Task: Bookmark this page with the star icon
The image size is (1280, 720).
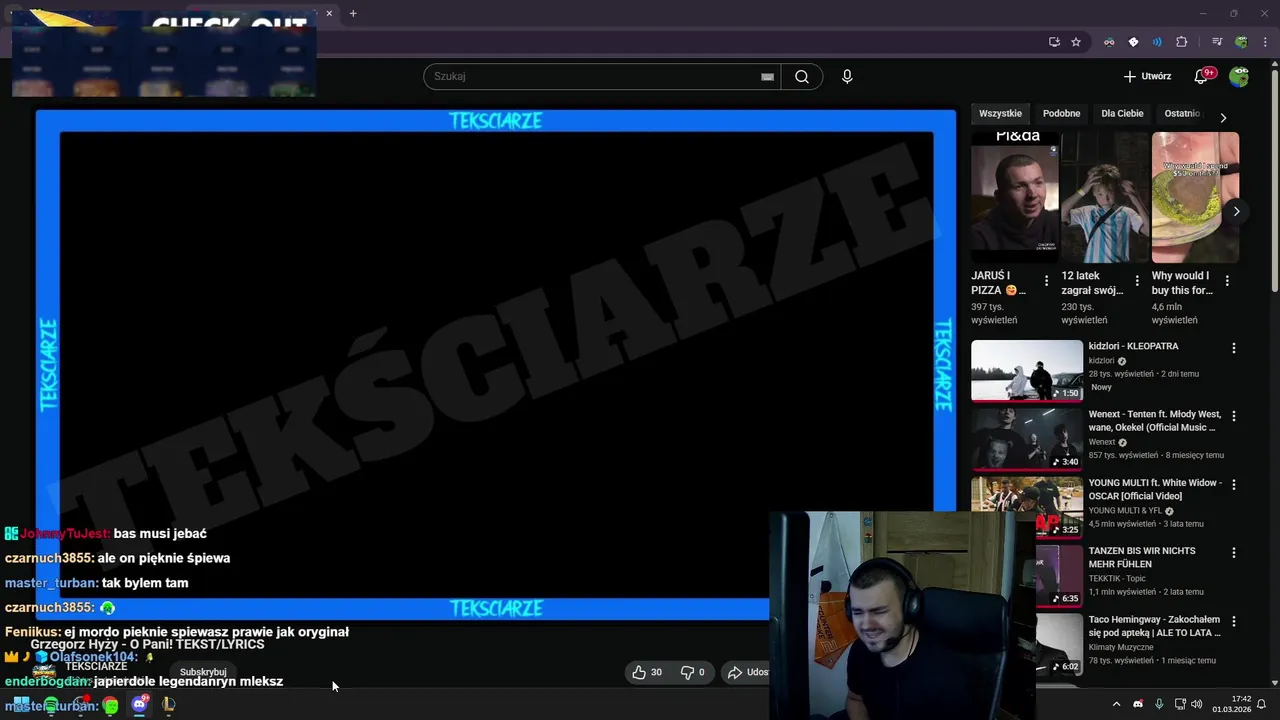Action: point(1076,42)
